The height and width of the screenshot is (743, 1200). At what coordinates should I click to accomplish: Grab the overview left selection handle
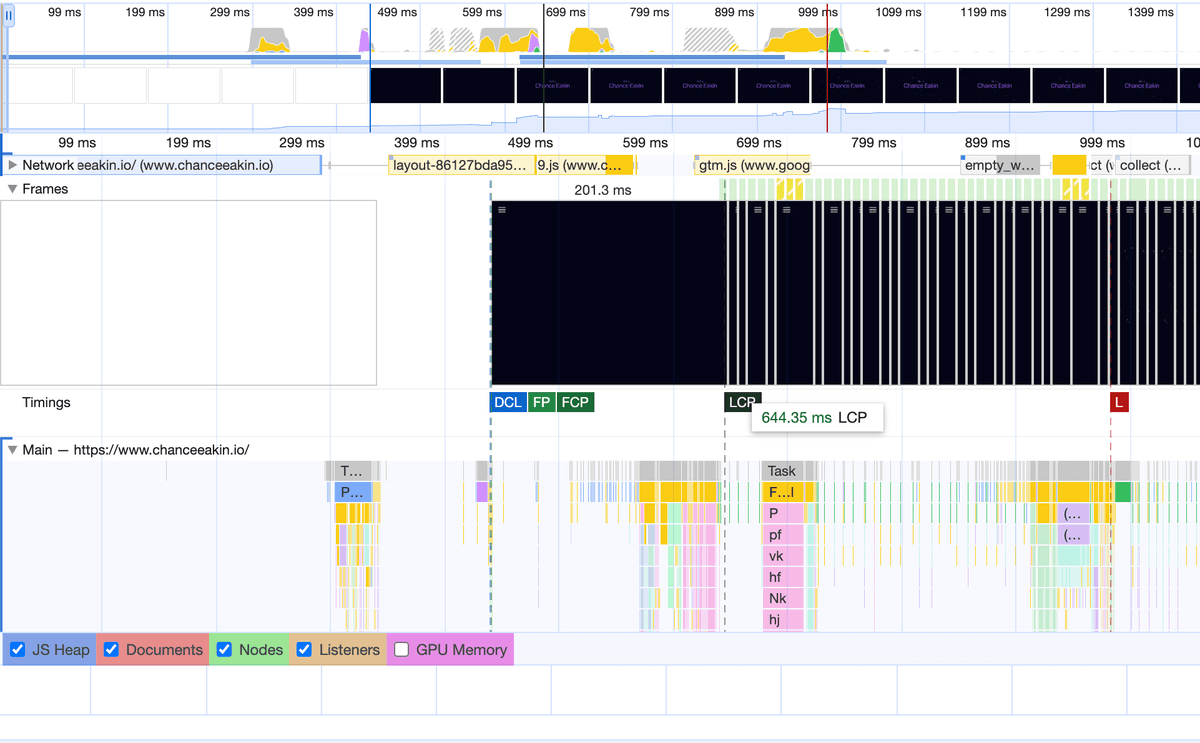point(9,15)
